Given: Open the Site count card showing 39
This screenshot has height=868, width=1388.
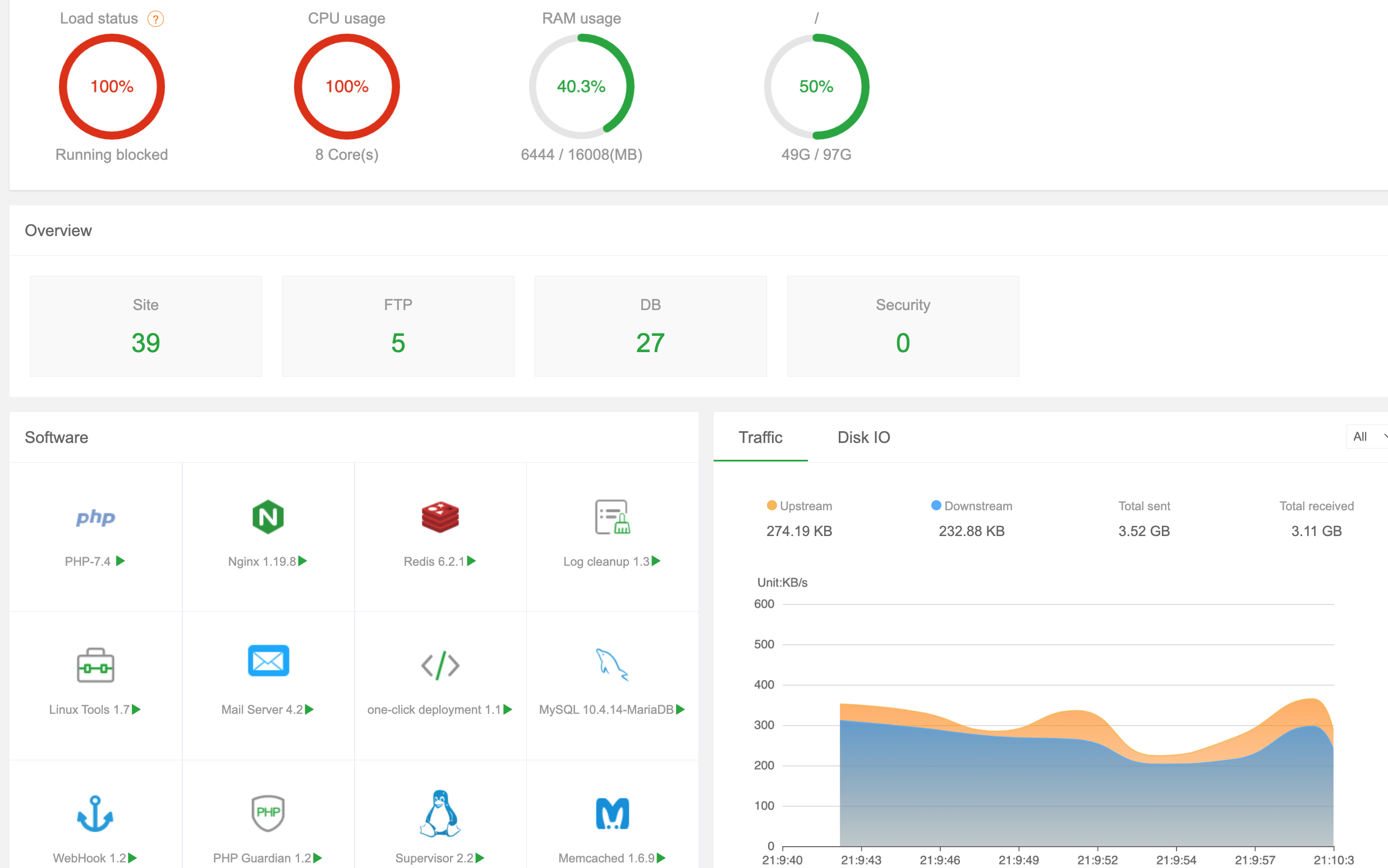Looking at the screenshot, I should (146, 326).
